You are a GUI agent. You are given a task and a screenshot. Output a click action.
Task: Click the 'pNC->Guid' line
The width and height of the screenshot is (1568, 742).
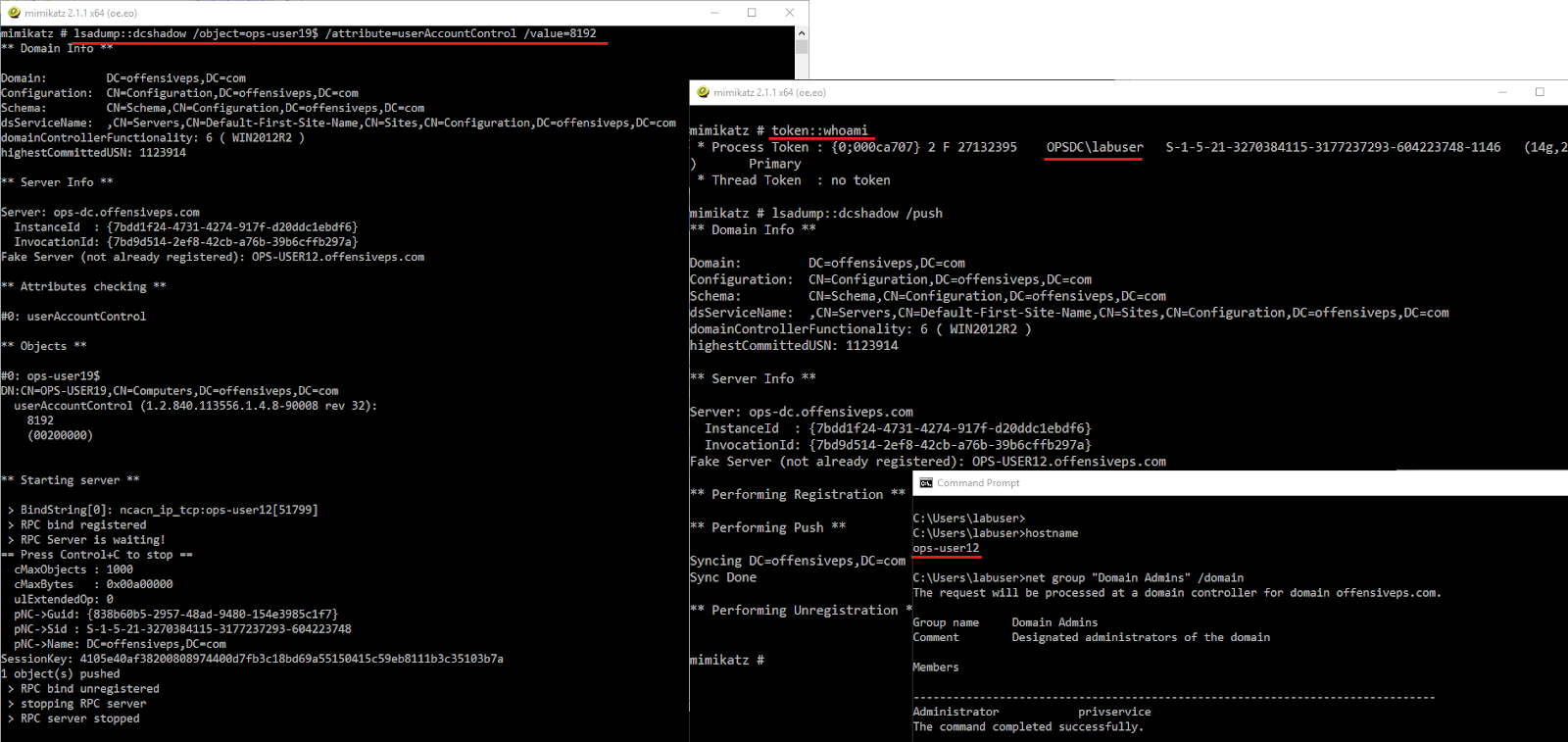(175, 615)
